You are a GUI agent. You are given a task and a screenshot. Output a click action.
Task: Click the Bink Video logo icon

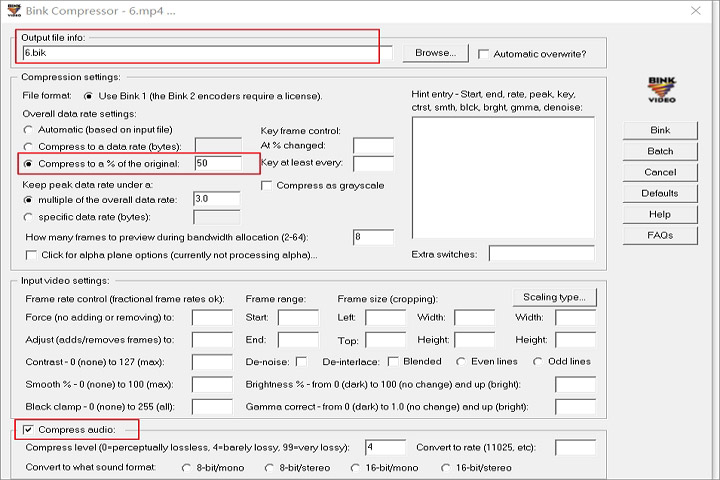click(661, 90)
